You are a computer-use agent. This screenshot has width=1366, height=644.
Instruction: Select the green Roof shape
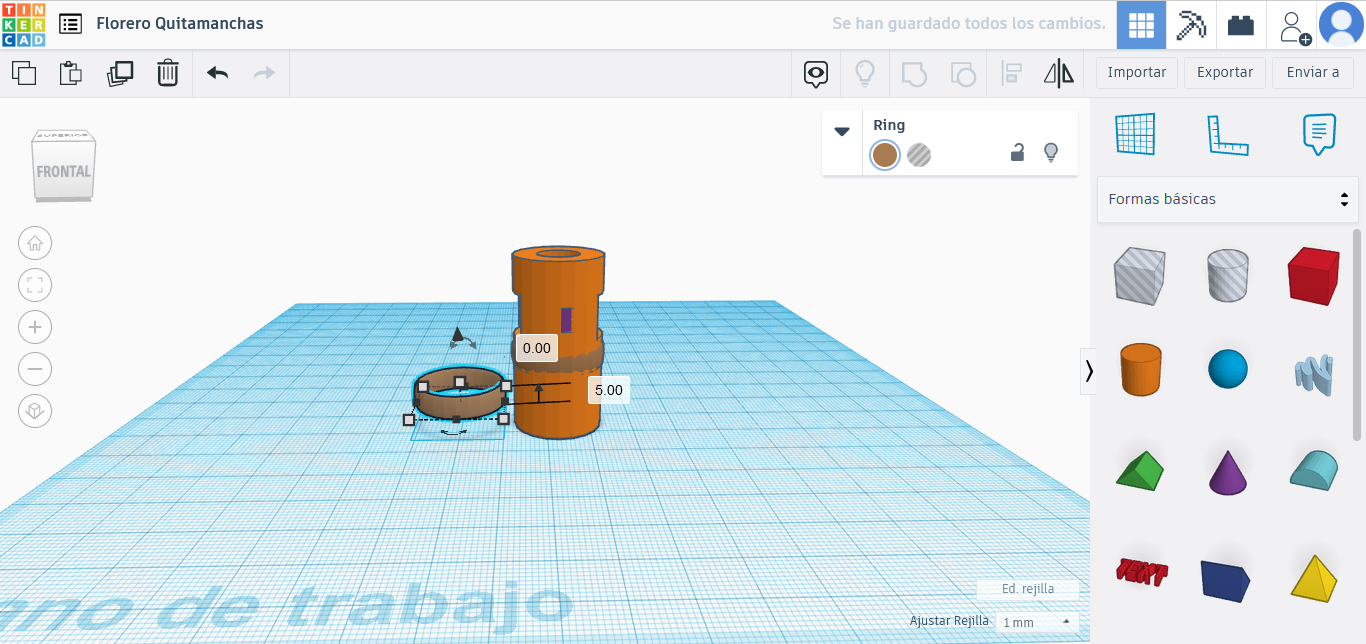1140,471
